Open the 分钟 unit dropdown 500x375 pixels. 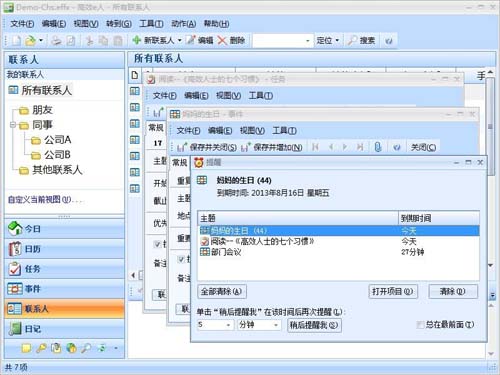click(x=276, y=325)
